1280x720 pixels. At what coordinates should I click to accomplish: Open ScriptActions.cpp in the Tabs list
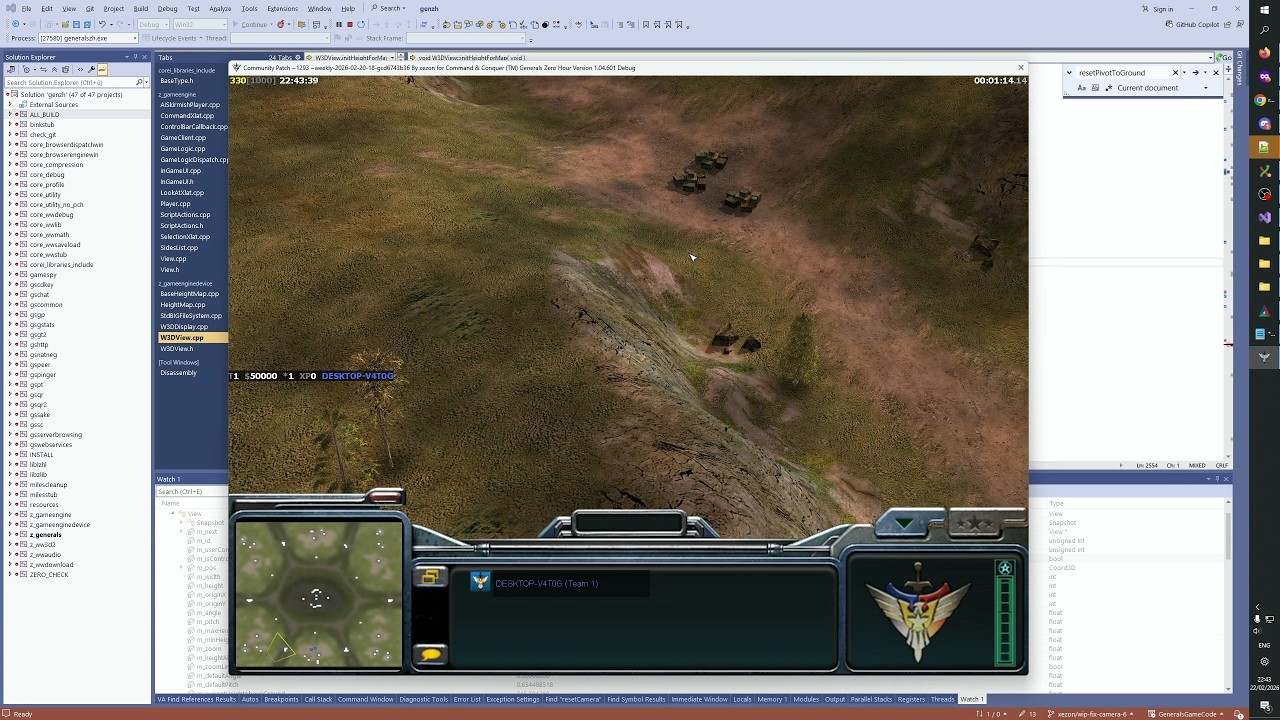click(x=185, y=215)
